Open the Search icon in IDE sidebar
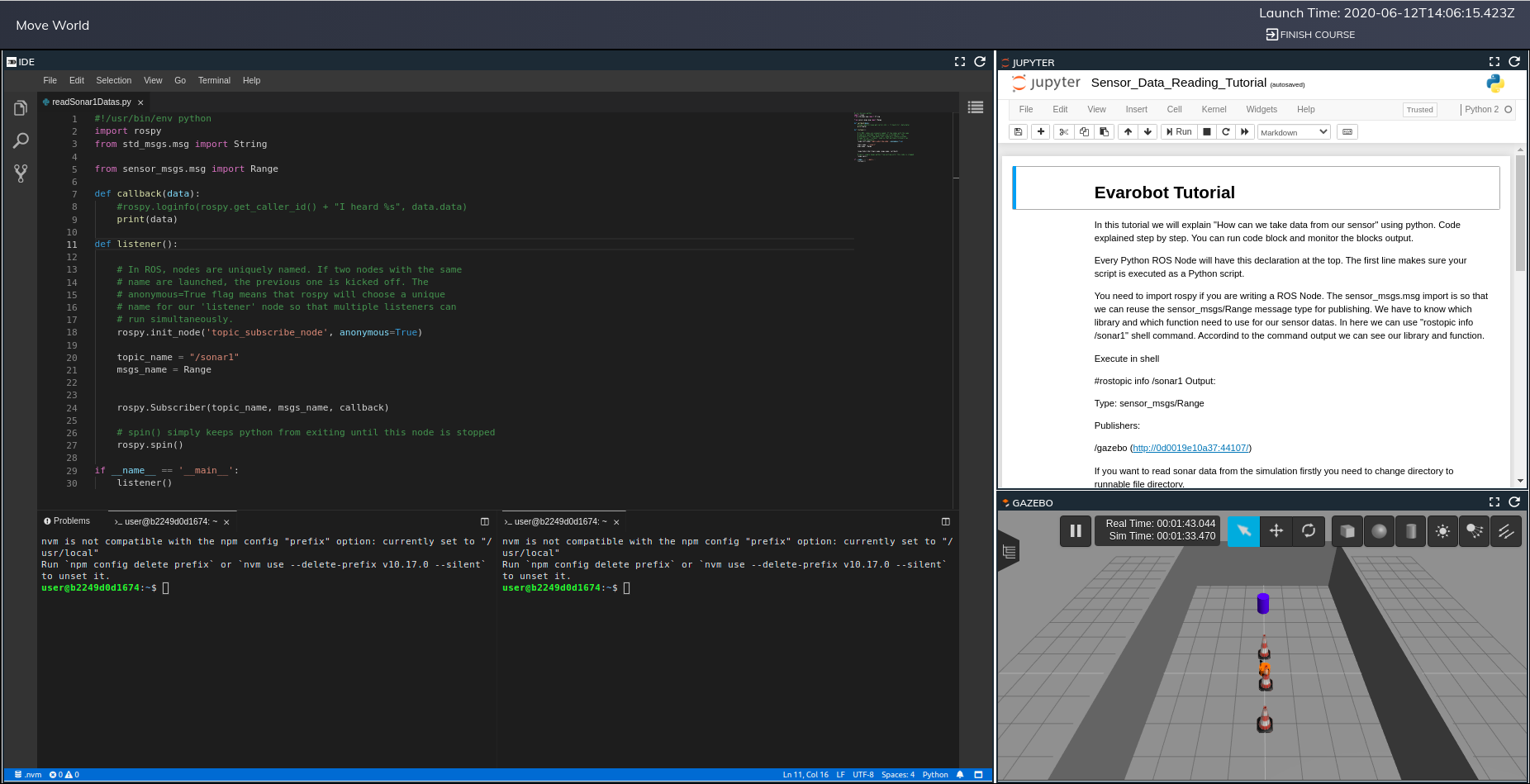 pos(21,140)
